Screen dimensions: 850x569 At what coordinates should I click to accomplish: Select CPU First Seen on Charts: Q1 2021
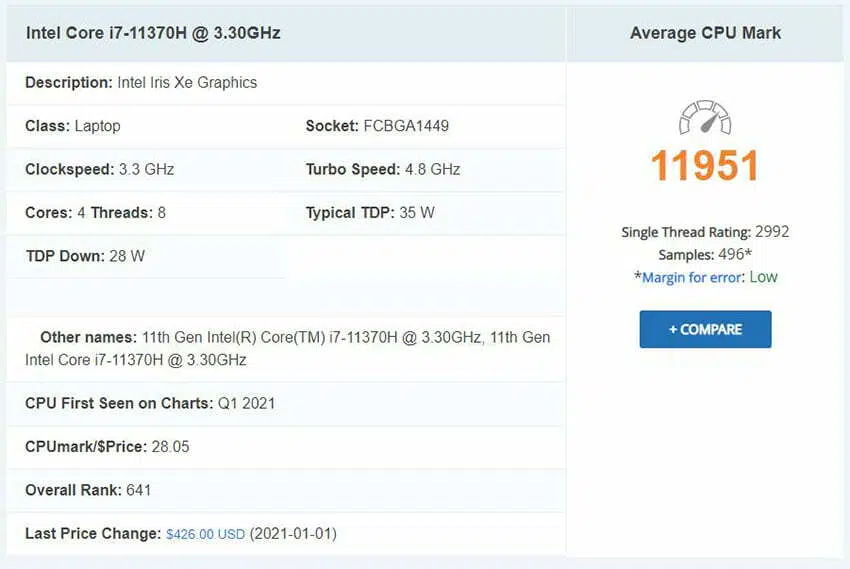pyautogui.click(x=150, y=403)
